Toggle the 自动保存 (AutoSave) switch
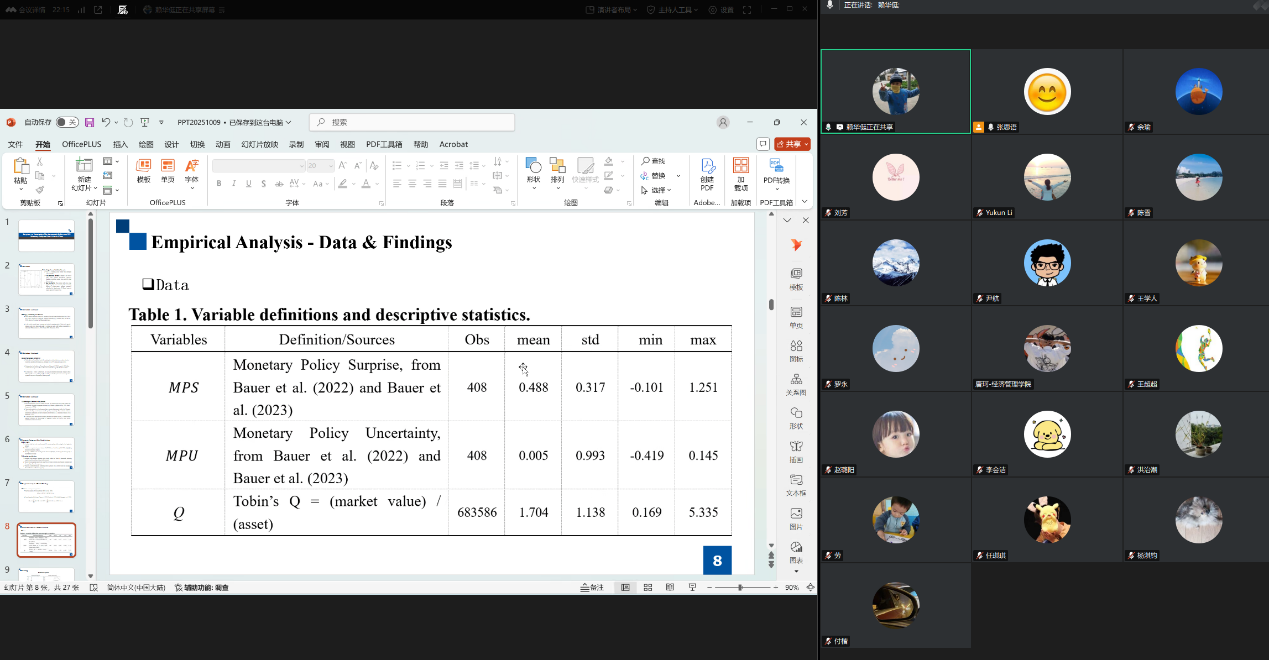The height and width of the screenshot is (660, 1269). coord(67,122)
